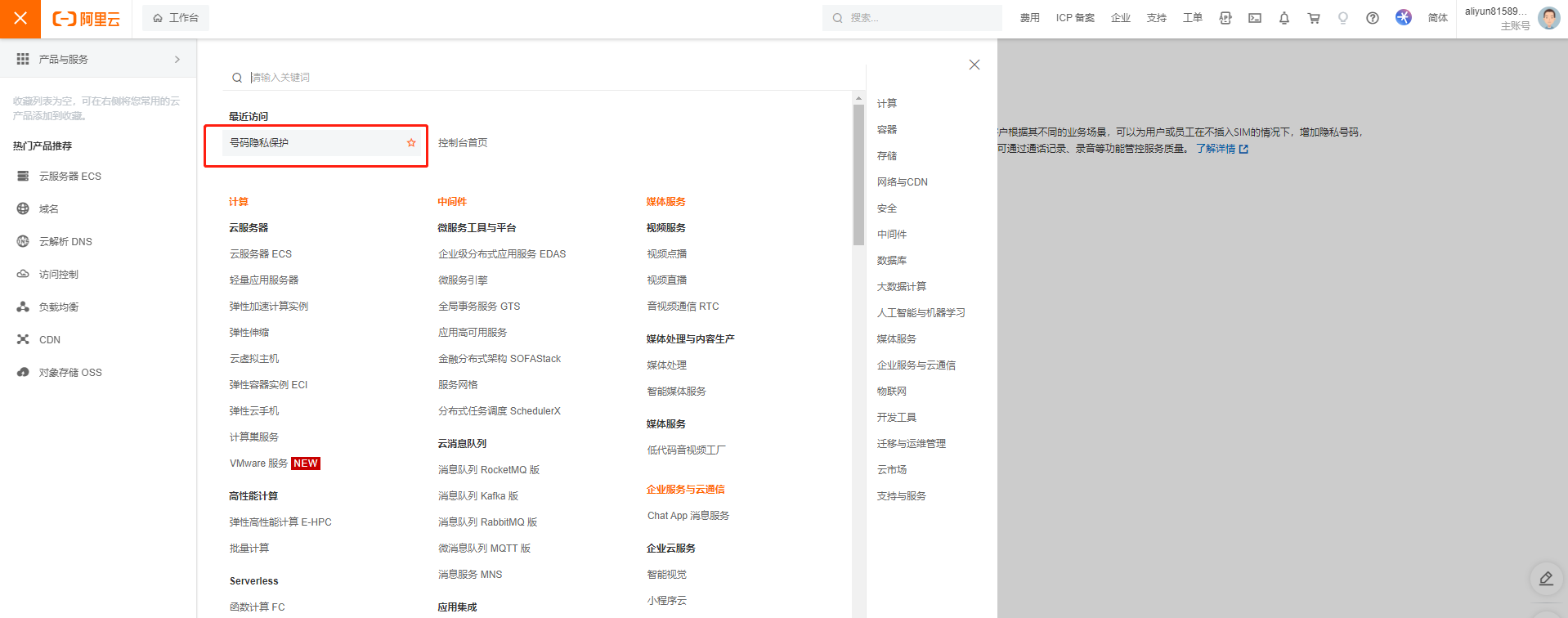This screenshot has width=1568, height=618.
Task: Open notifications bell
Action: pyautogui.click(x=1284, y=18)
